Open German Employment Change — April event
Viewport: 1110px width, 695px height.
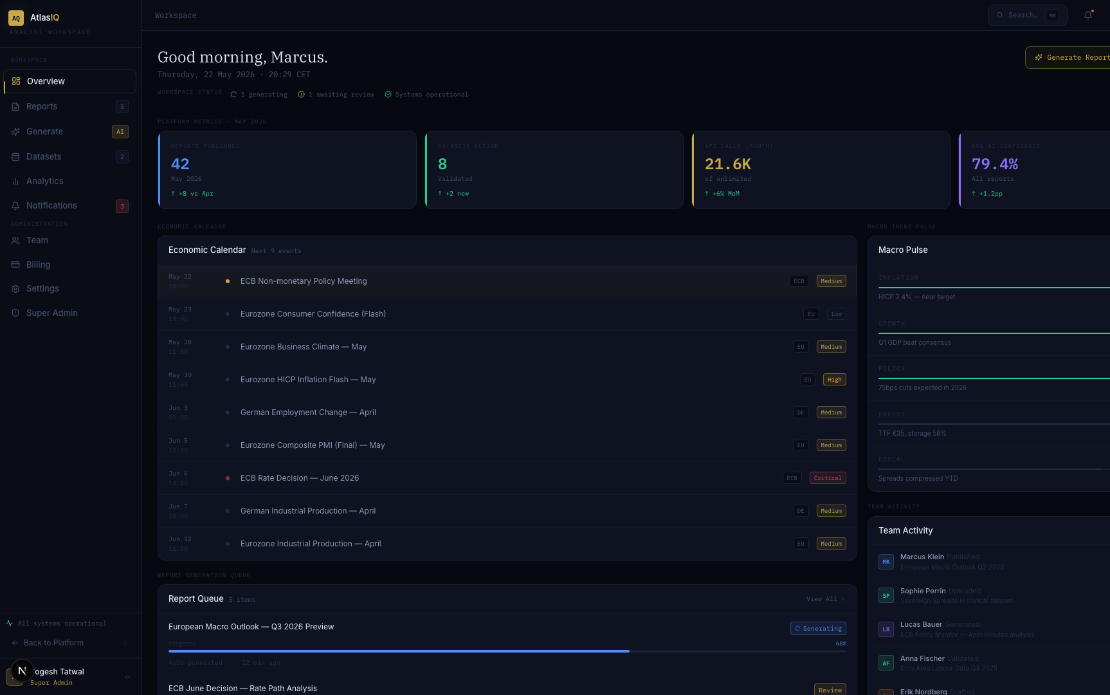click(507, 413)
